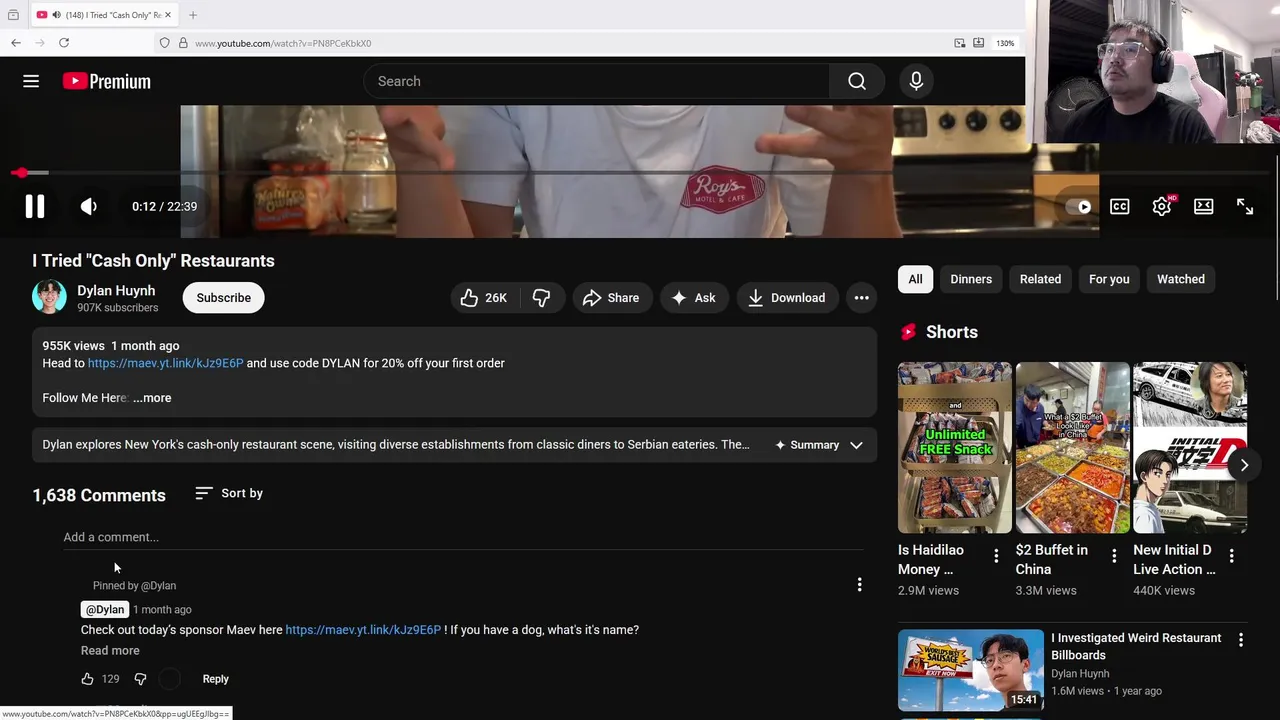Reload the browser page

click(x=64, y=43)
